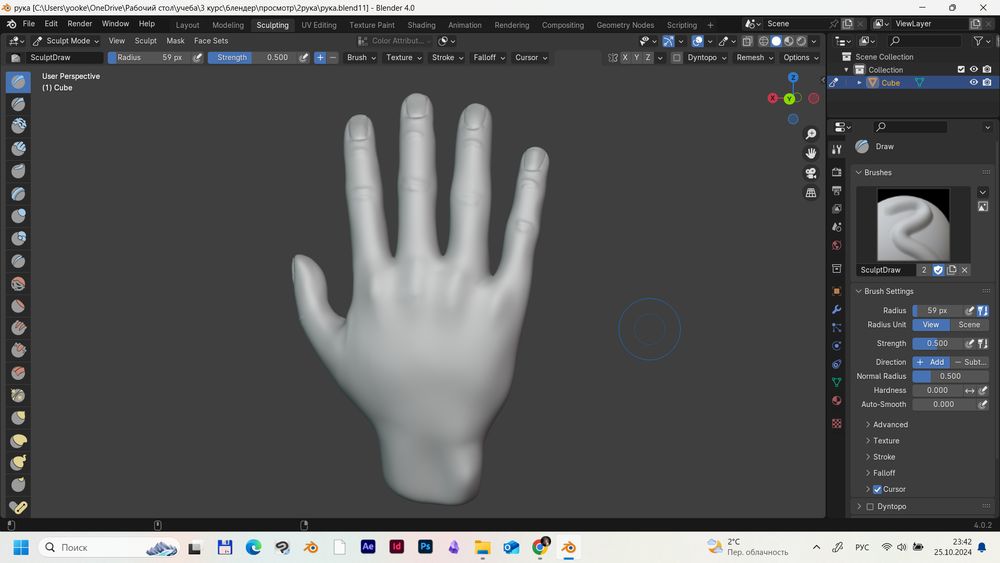Open the Remesh dropdown in the header
This screenshot has height=563, width=1000.
coord(753,58)
